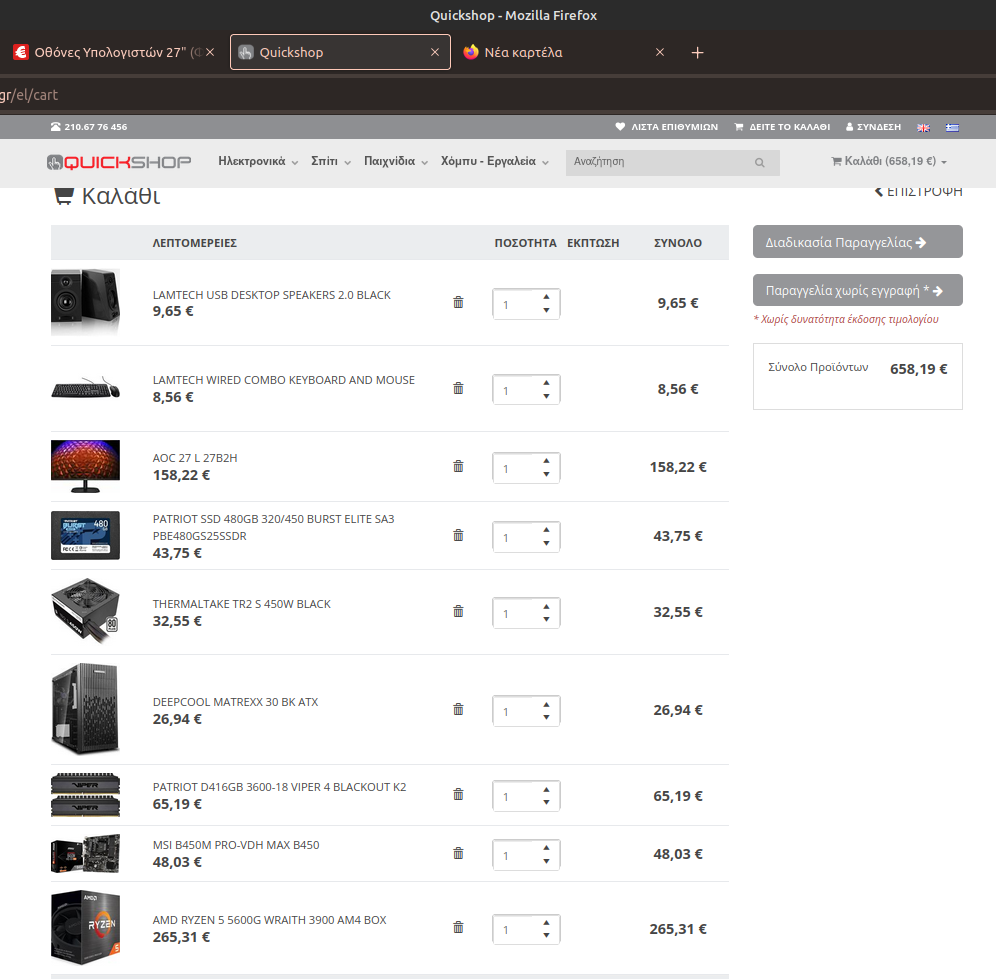
Task: Increase quantity of MSI B450M PRO-VDH
Action: pyautogui.click(x=546, y=847)
